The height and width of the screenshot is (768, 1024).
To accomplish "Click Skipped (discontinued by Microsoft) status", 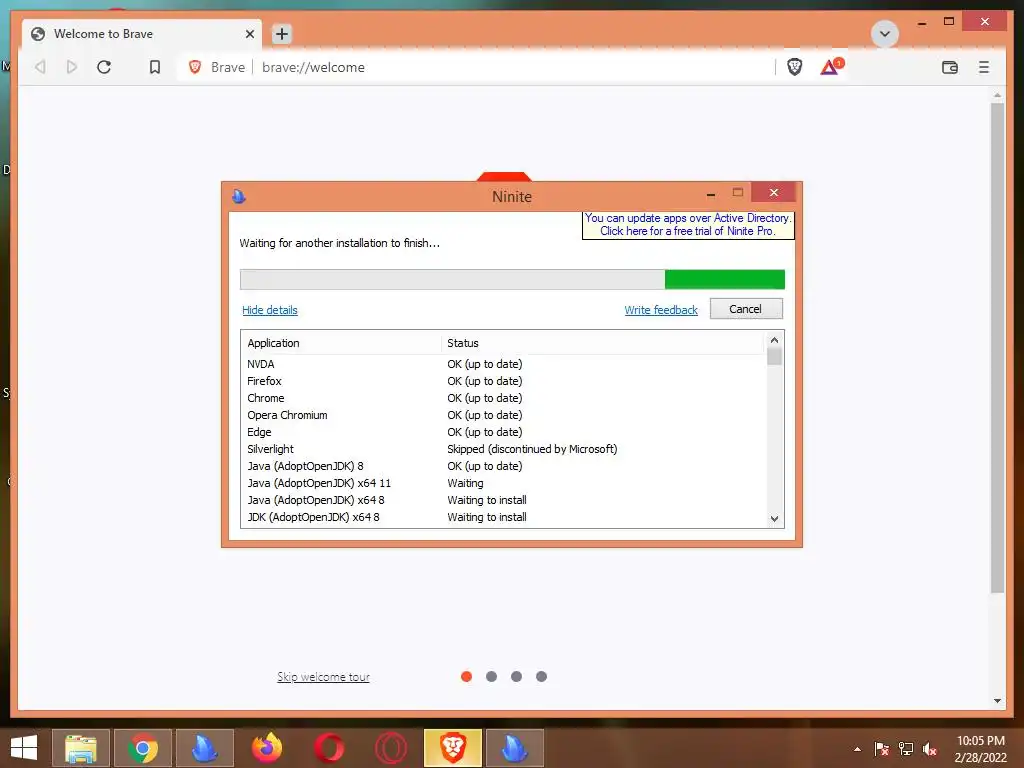I will tap(532, 449).
